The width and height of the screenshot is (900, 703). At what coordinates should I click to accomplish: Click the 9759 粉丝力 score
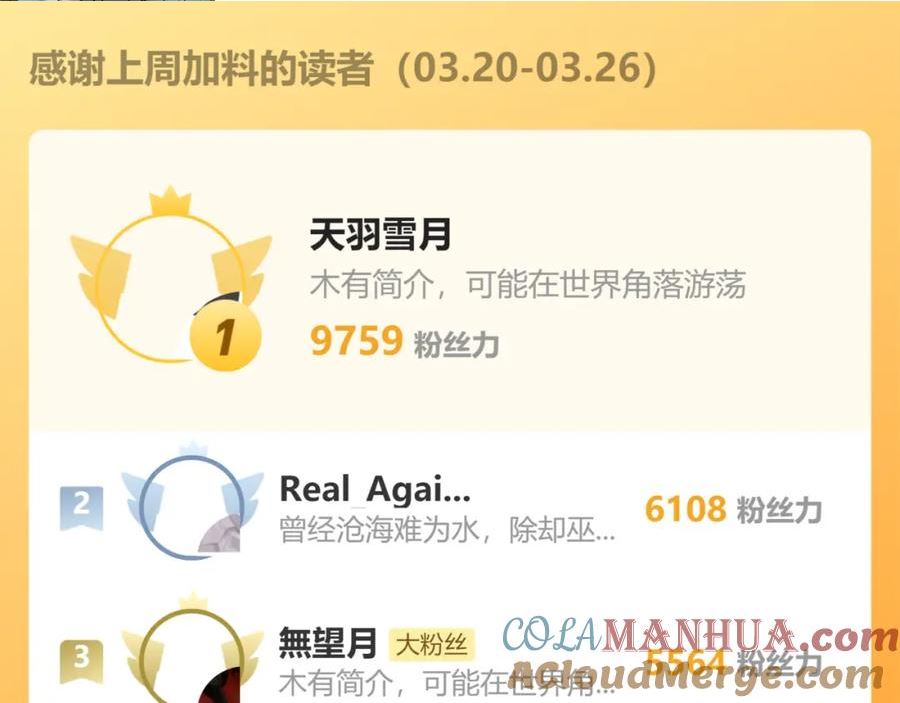pos(404,341)
